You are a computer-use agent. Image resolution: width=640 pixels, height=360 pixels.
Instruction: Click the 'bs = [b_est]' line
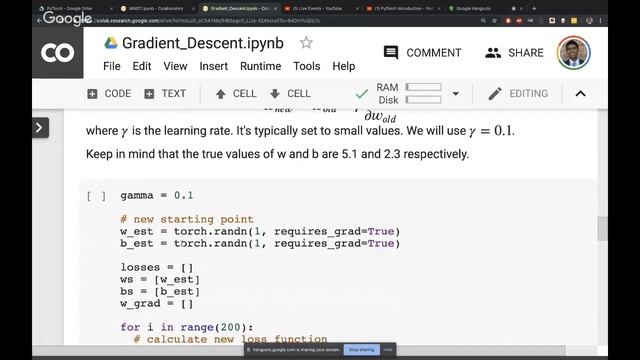coord(160,292)
